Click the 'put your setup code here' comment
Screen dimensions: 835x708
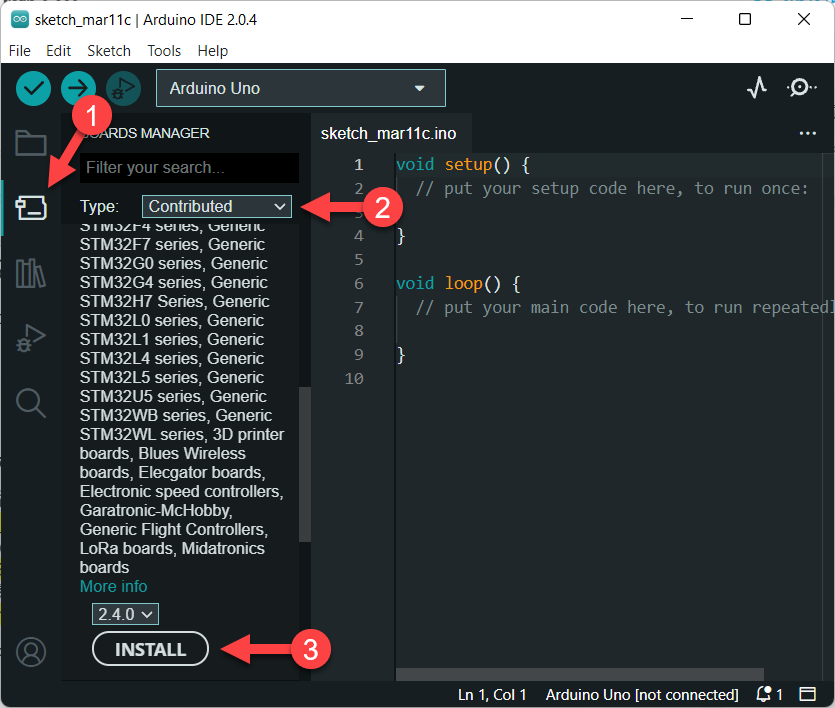[x=612, y=188]
